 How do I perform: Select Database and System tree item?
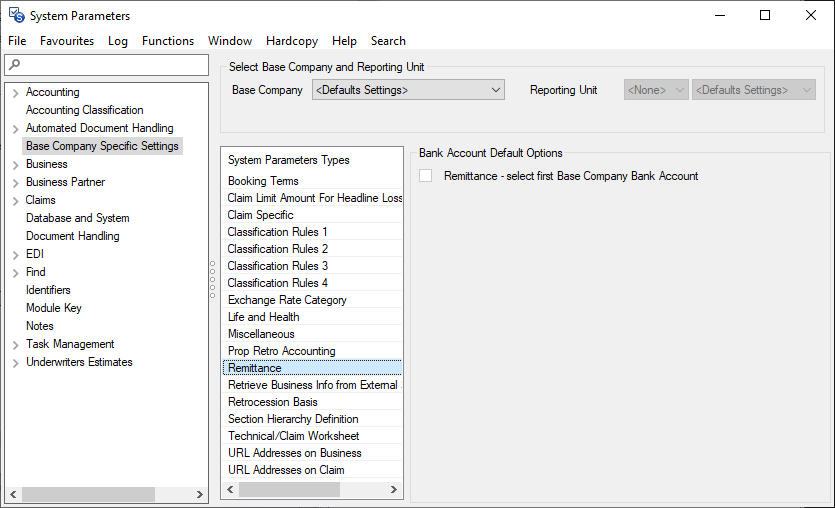pyautogui.click(x=77, y=218)
